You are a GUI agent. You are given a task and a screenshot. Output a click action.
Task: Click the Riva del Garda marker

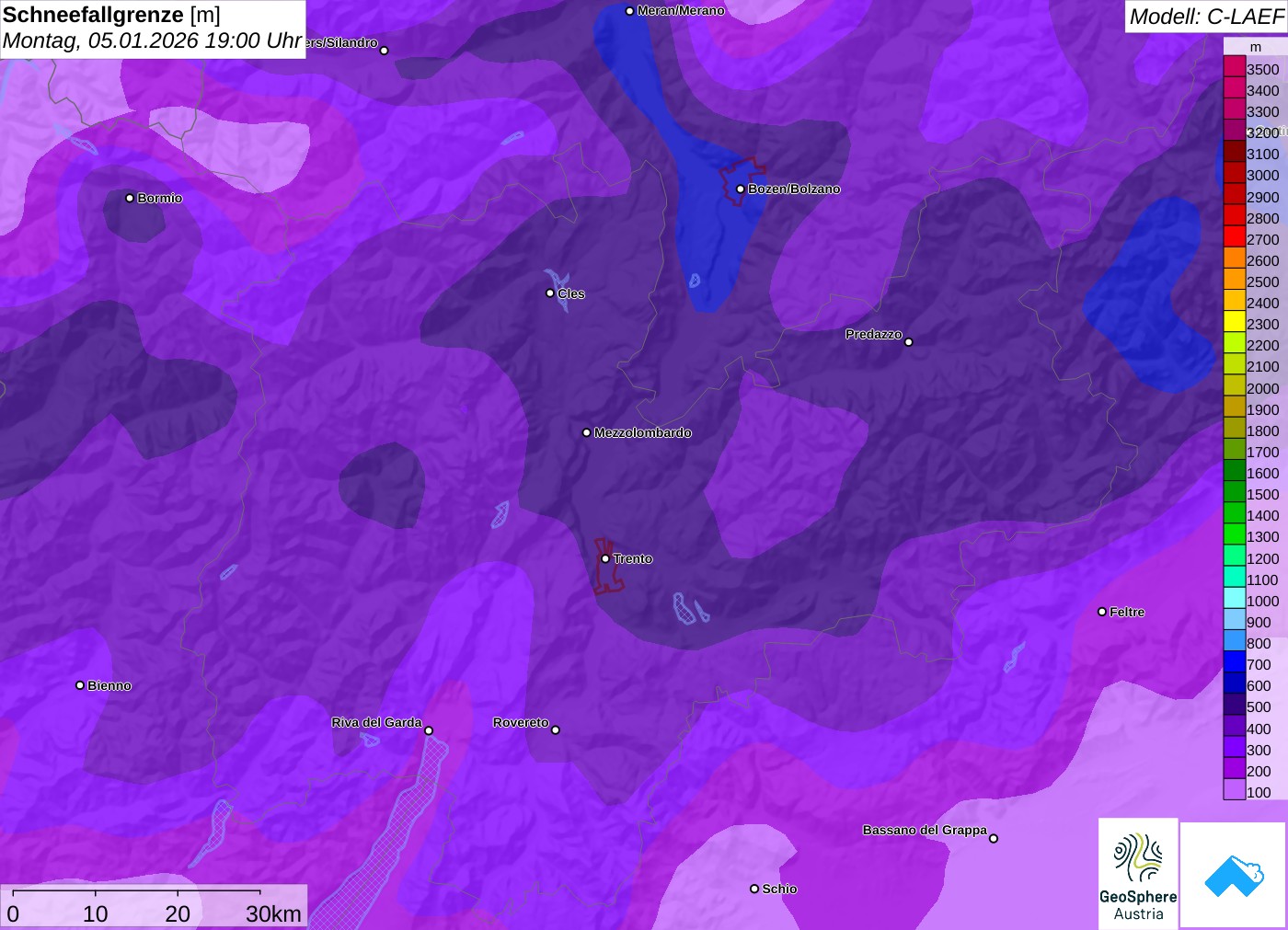[429, 730]
